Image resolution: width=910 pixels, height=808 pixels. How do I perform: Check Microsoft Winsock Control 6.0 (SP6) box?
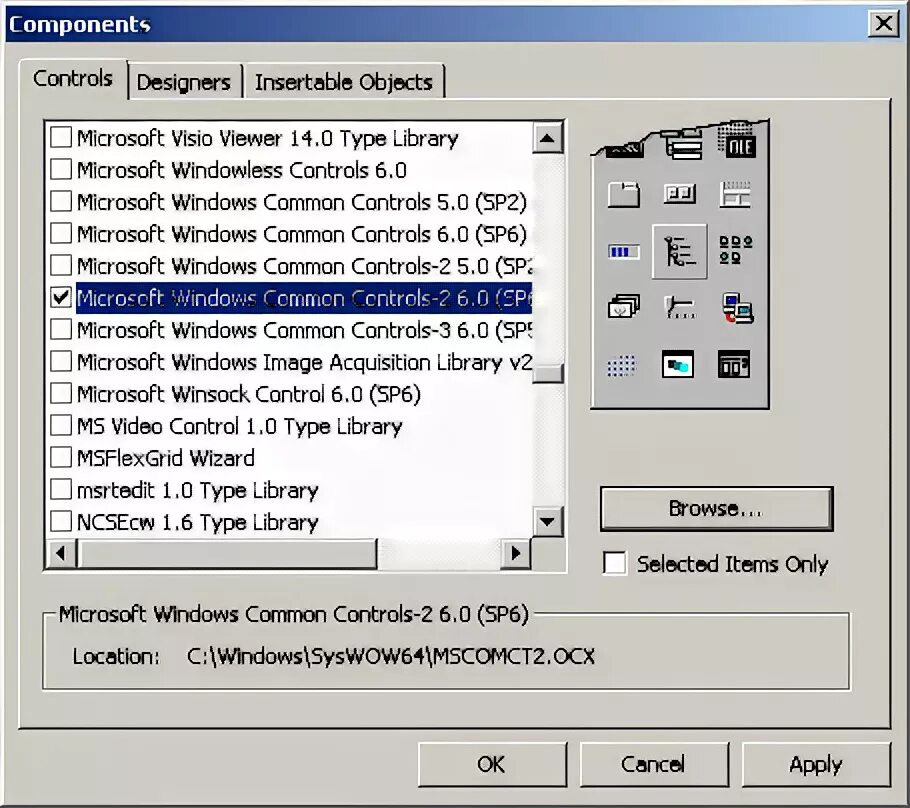coord(61,394)
